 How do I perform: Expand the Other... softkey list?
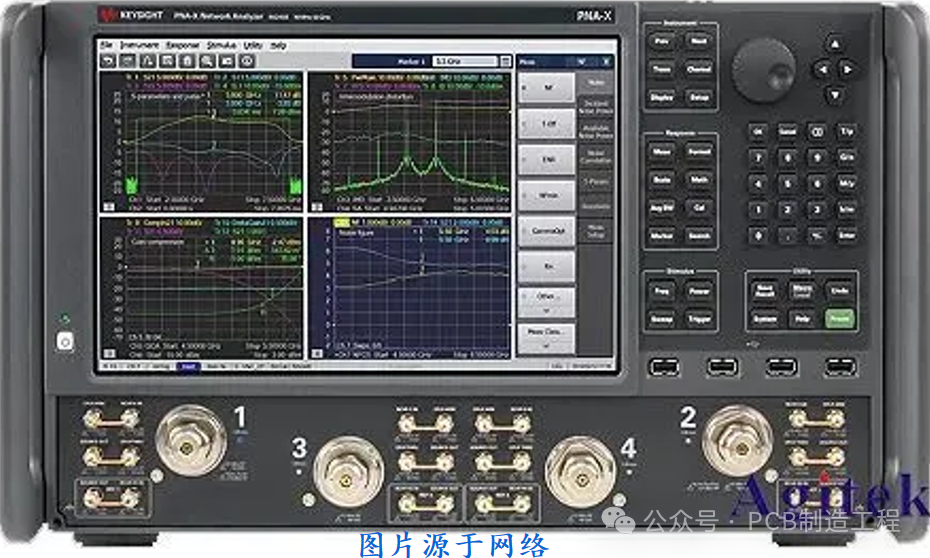546,302
